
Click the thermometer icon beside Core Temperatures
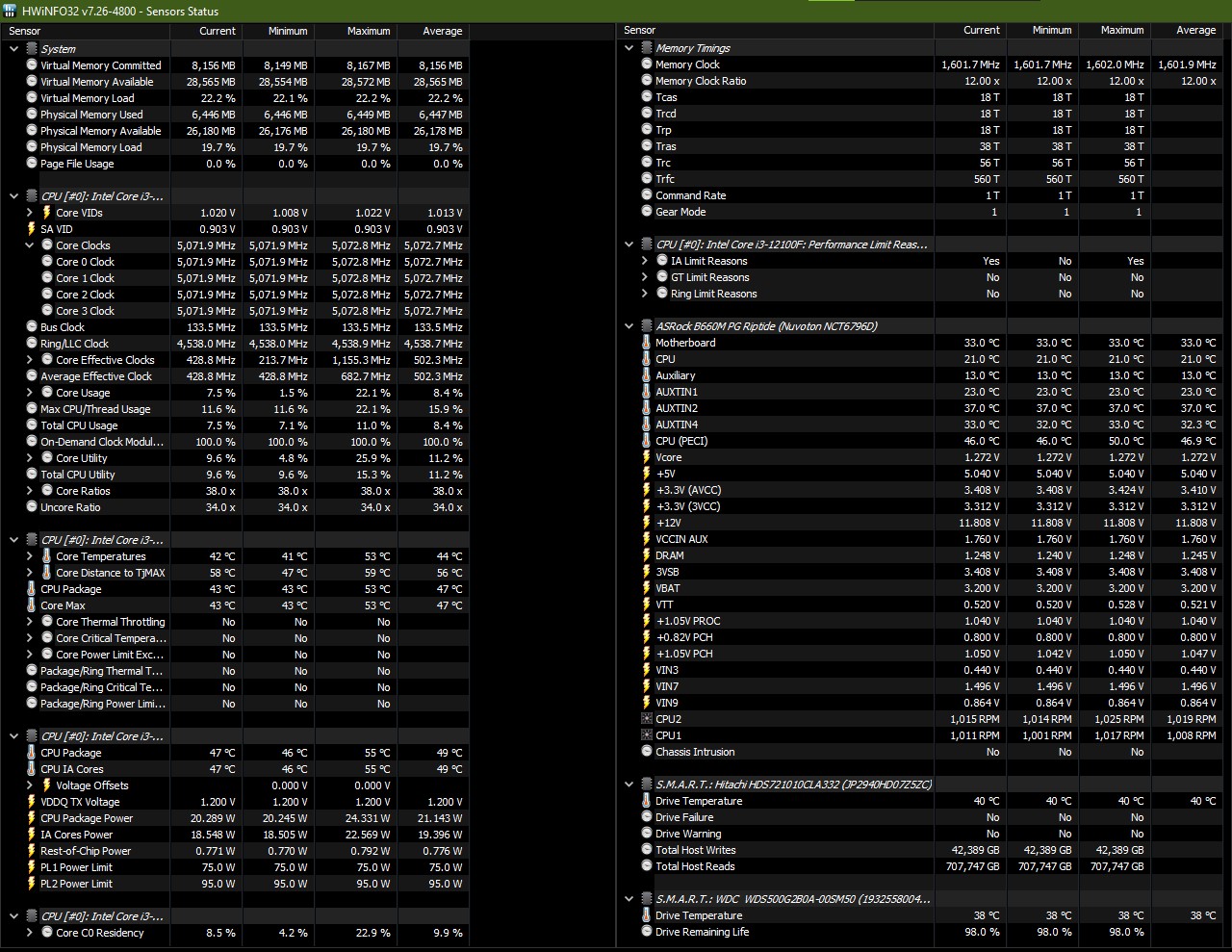[47, 555]
